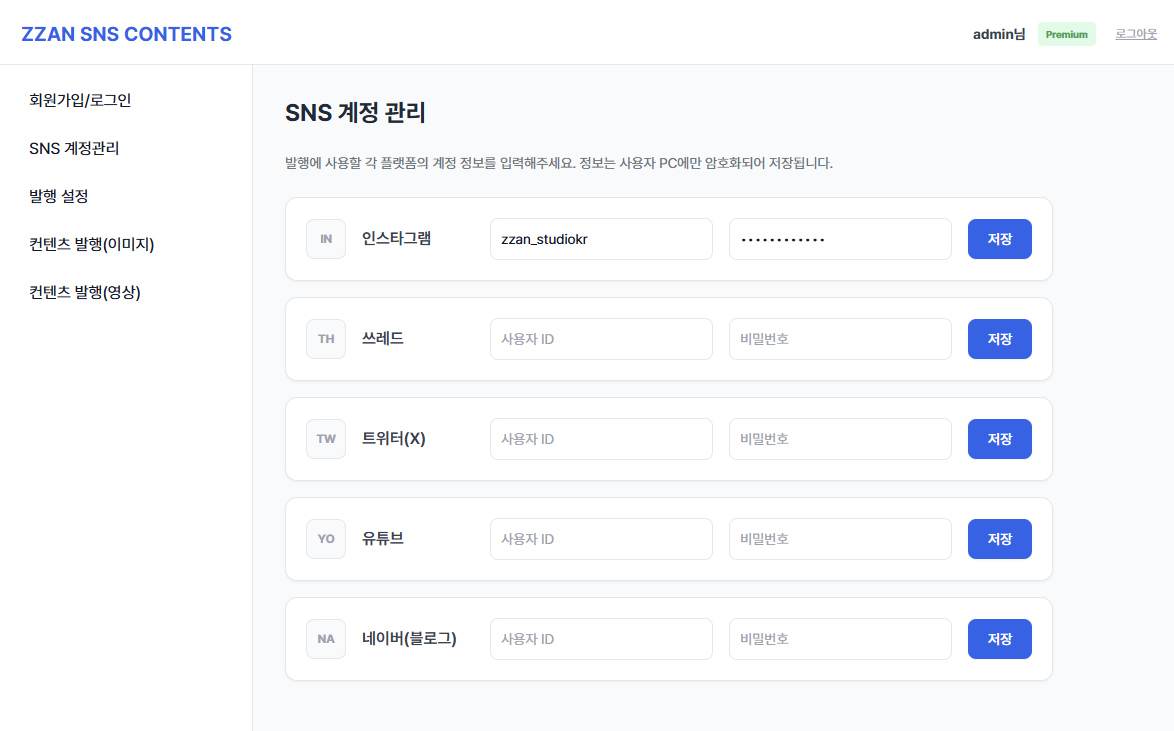Click the Premium membership badge
The image size is (1174, 731).
pos(1066,34)
